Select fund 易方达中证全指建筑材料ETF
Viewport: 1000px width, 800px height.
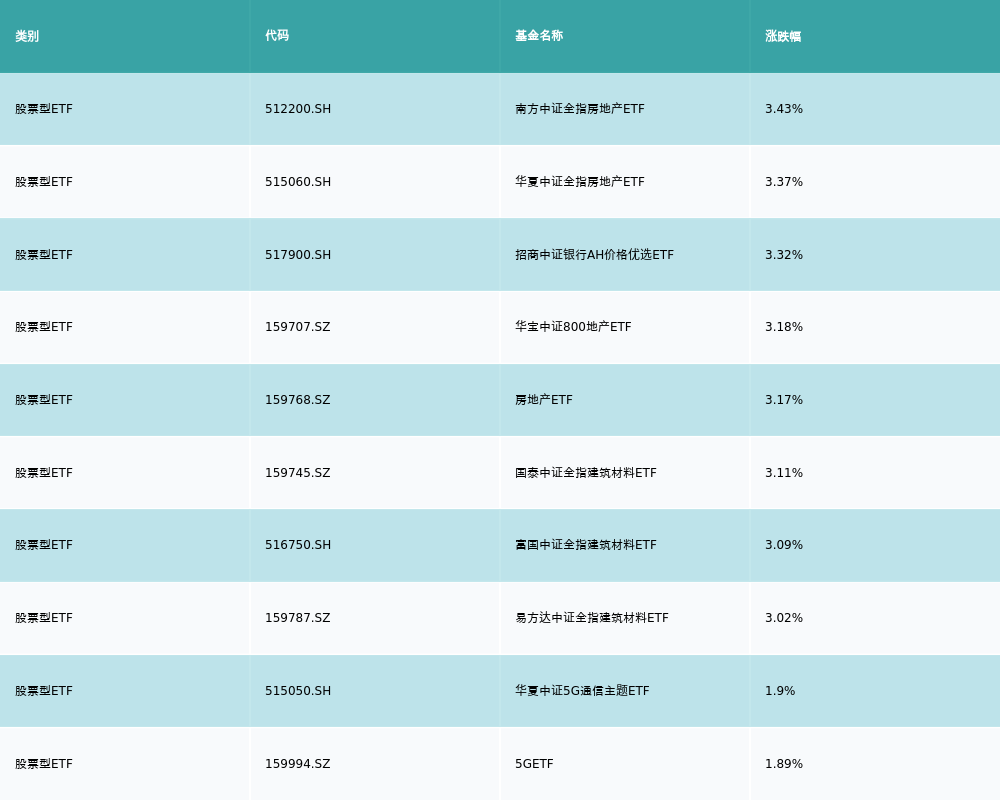click(592, 618)
